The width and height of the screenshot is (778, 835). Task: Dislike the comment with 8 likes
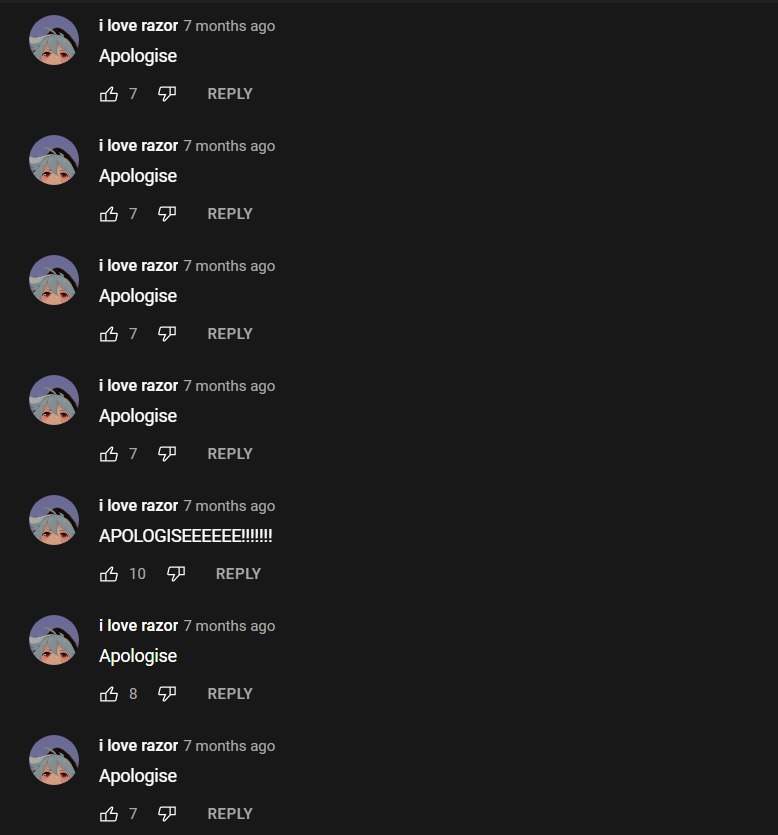[x=167, y=694]
